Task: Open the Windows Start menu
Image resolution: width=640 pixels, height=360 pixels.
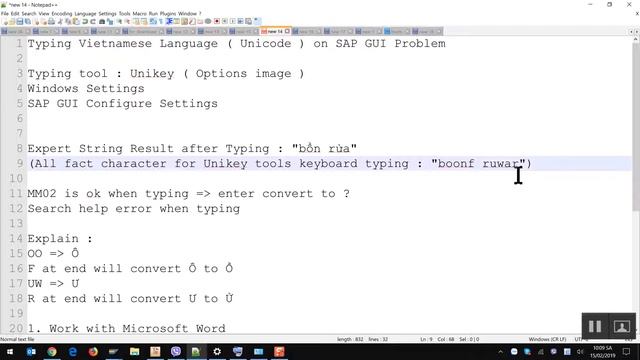Action: pos(10,351)
